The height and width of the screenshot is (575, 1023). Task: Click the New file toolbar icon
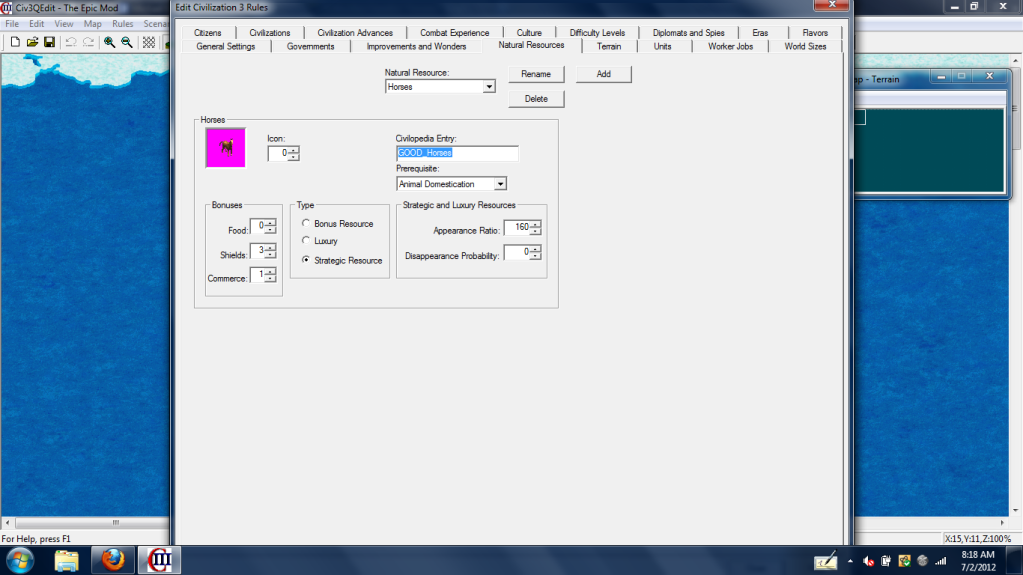(15, 42)
